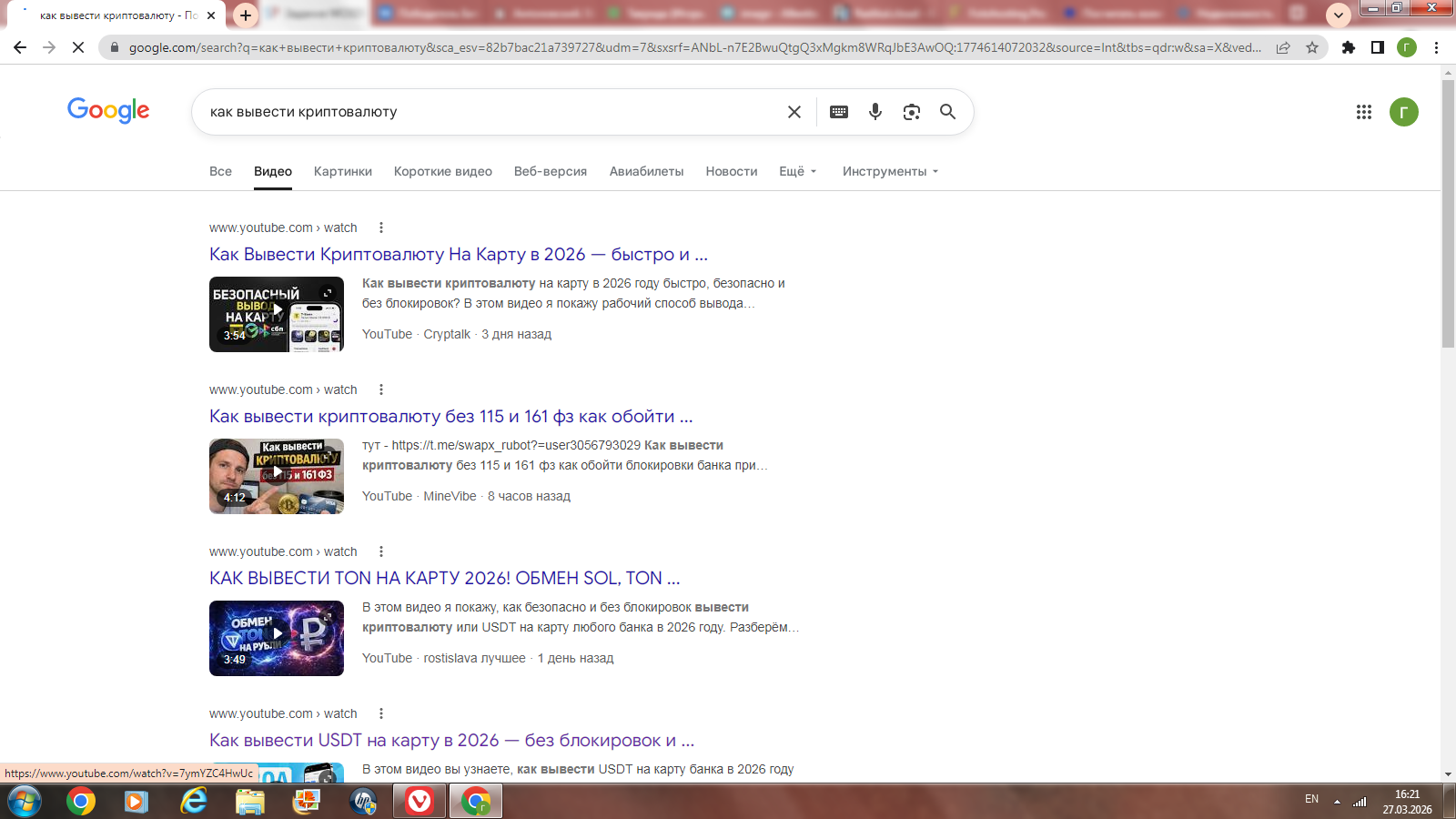1456x819 pixels.
Task: Switch to the active Chrome profile window
Action: click(x=476, y=802)
